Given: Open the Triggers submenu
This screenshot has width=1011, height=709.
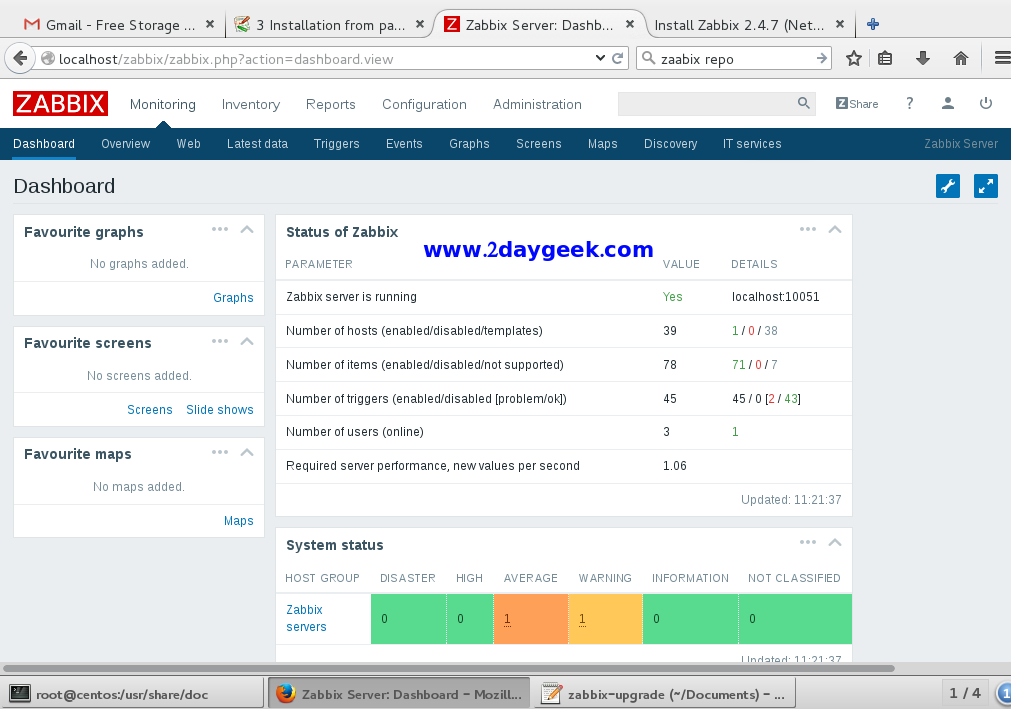Looking at the screenshot, I should tap(337, 144).
